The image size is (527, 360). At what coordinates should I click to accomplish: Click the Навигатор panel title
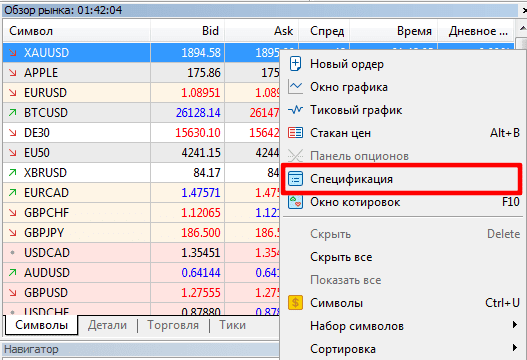(x=31, y=349)
